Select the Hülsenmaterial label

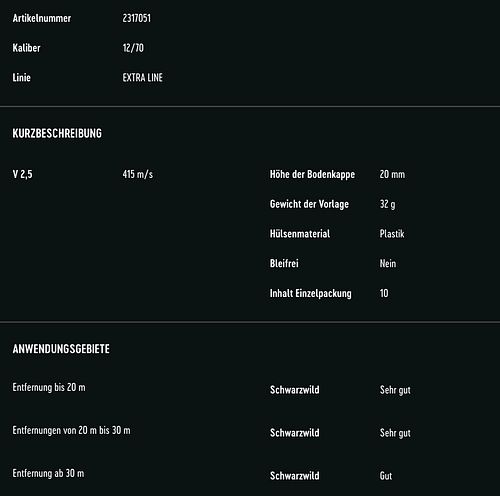coord(300,234)
